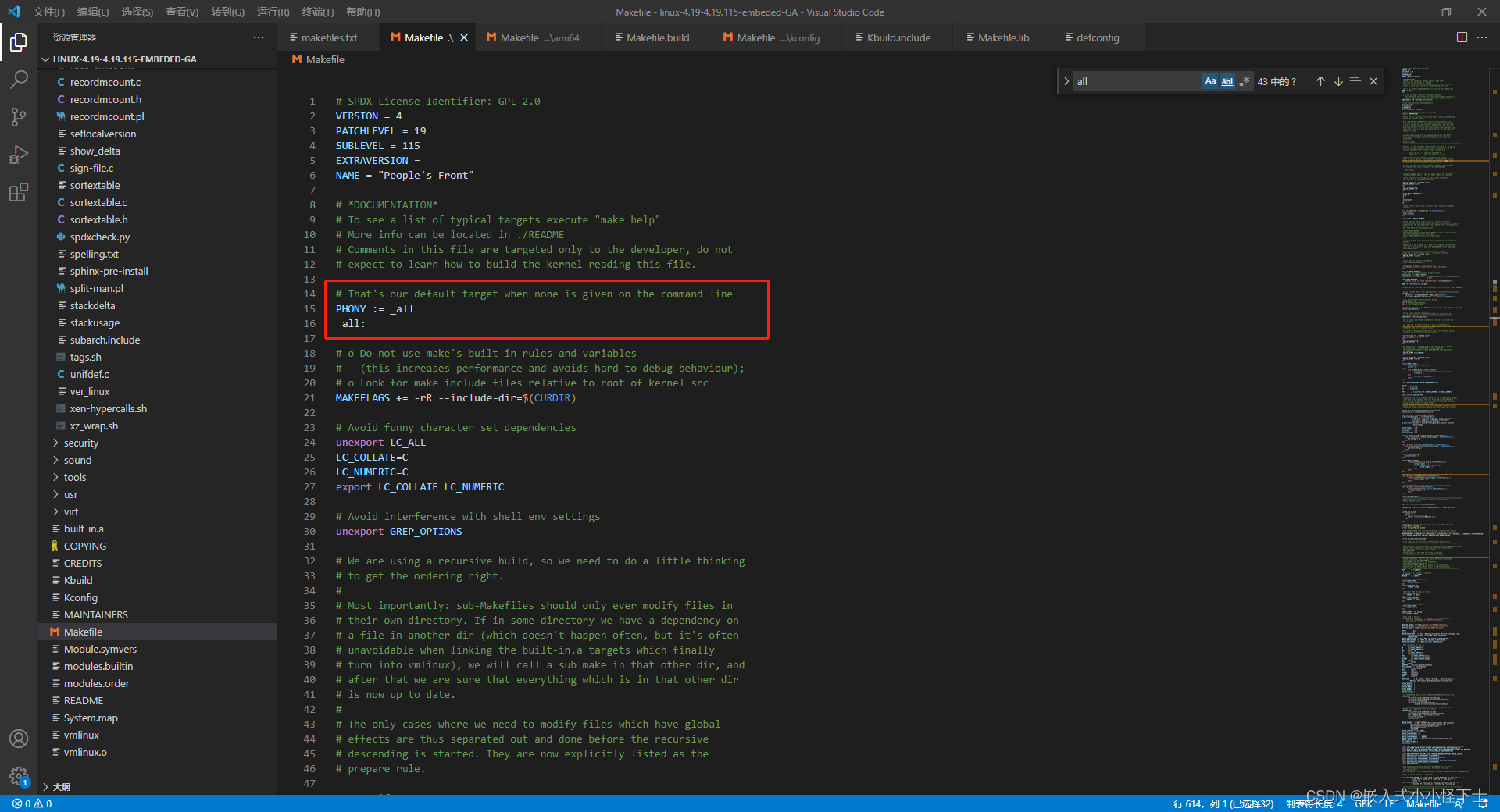Switch to Makefile arm64 tab
This screenshot has height=812, width=1500.
point(539,37)
